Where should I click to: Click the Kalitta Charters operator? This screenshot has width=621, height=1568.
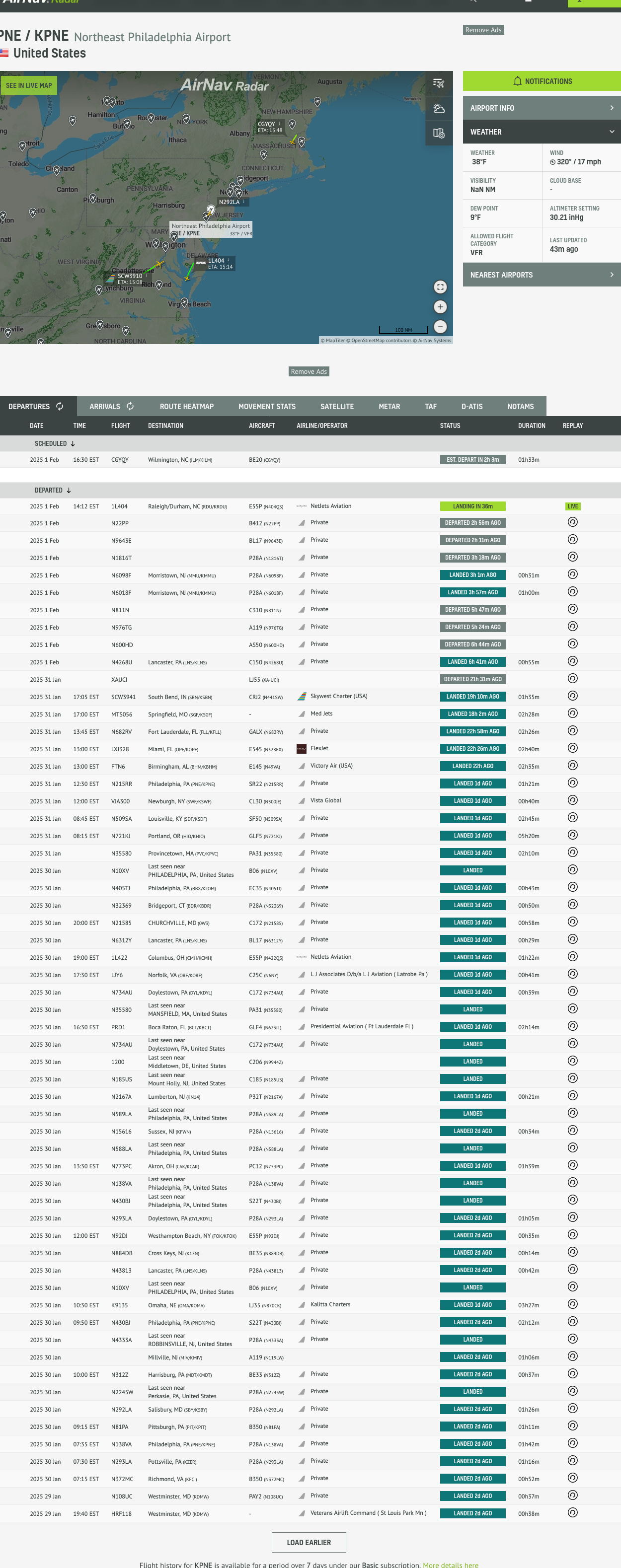tap(330, 1304)
